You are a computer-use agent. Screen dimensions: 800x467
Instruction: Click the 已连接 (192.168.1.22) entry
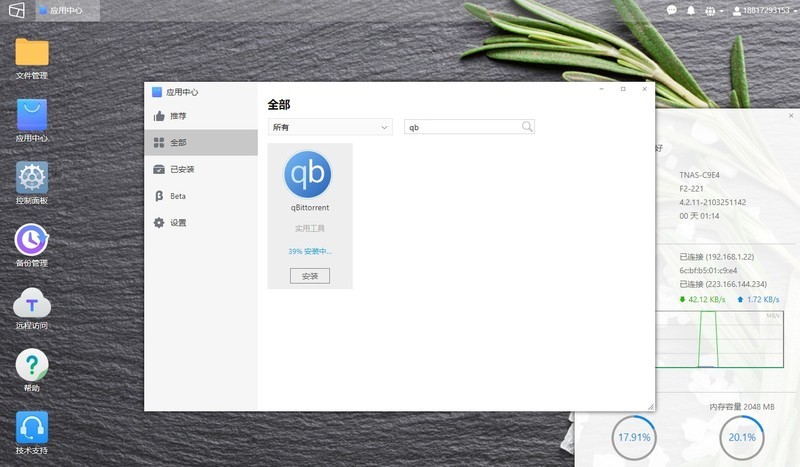[716, 257]
